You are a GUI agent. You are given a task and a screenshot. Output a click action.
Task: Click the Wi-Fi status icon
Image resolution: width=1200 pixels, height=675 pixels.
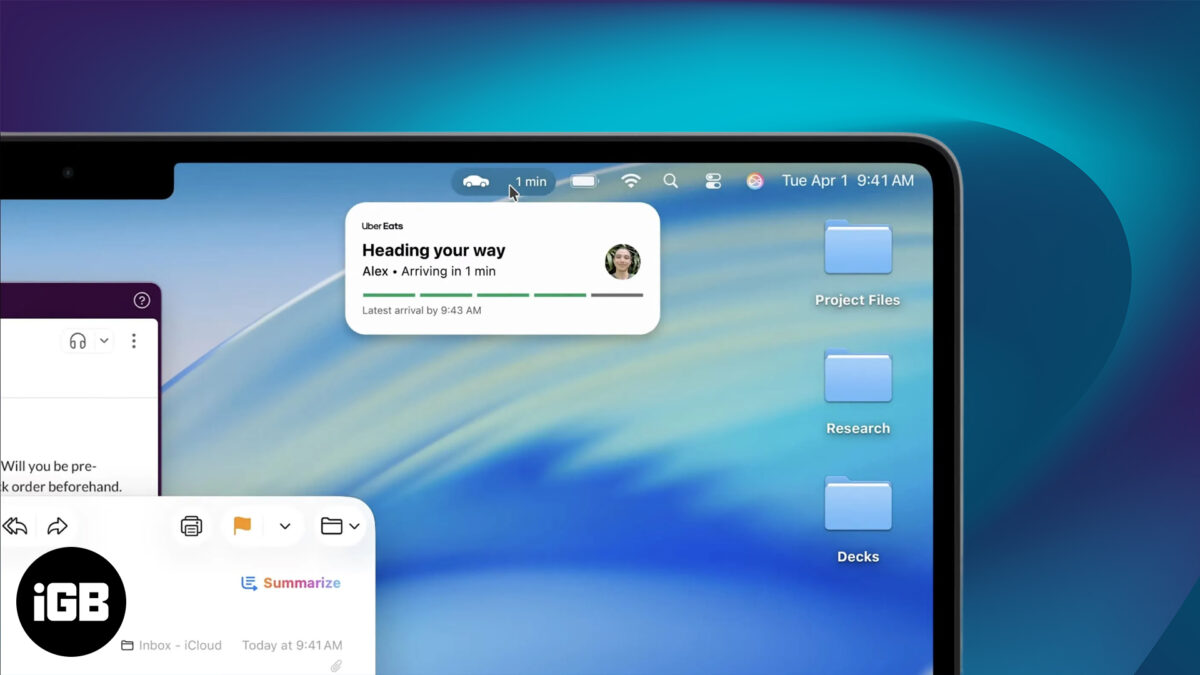(630, 181)
